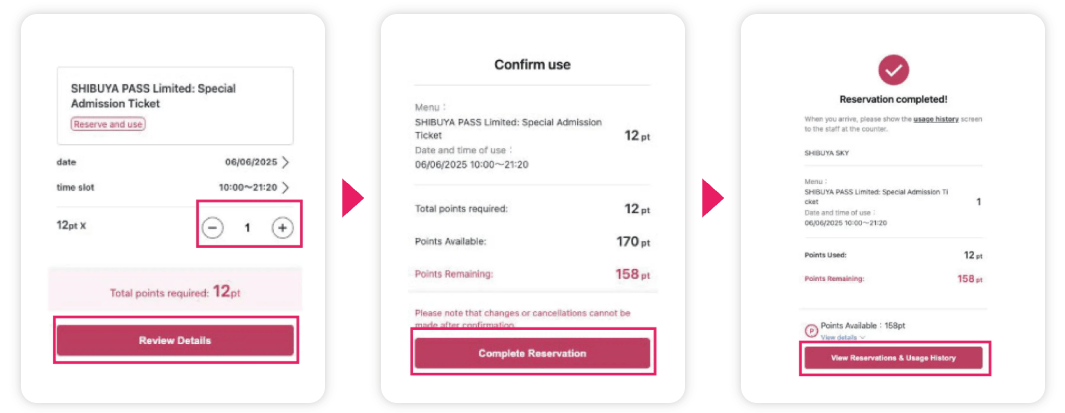Decrease ticket quantity with the minus button
Viewport: 1065px width, 413px height.
click(213, 228)
